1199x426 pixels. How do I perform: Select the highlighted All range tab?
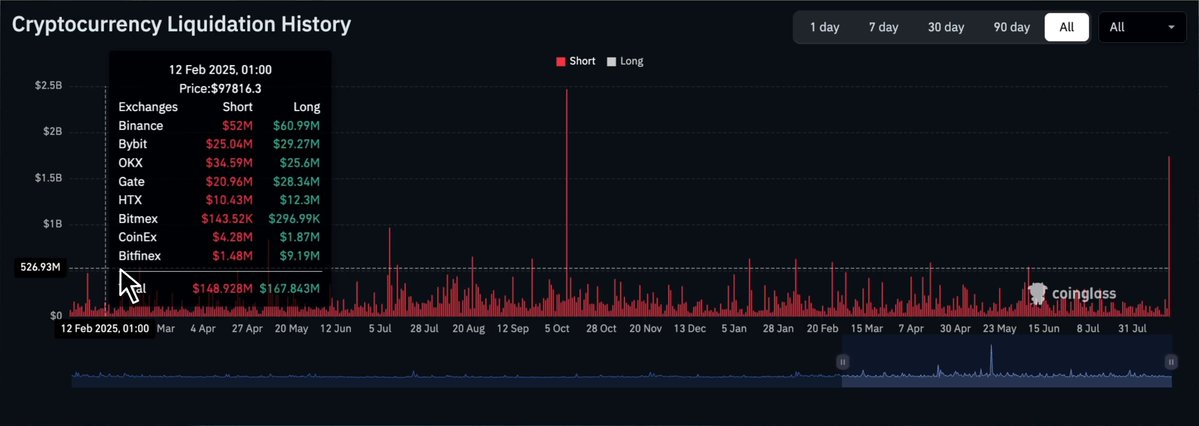(x=1067, y=27)
